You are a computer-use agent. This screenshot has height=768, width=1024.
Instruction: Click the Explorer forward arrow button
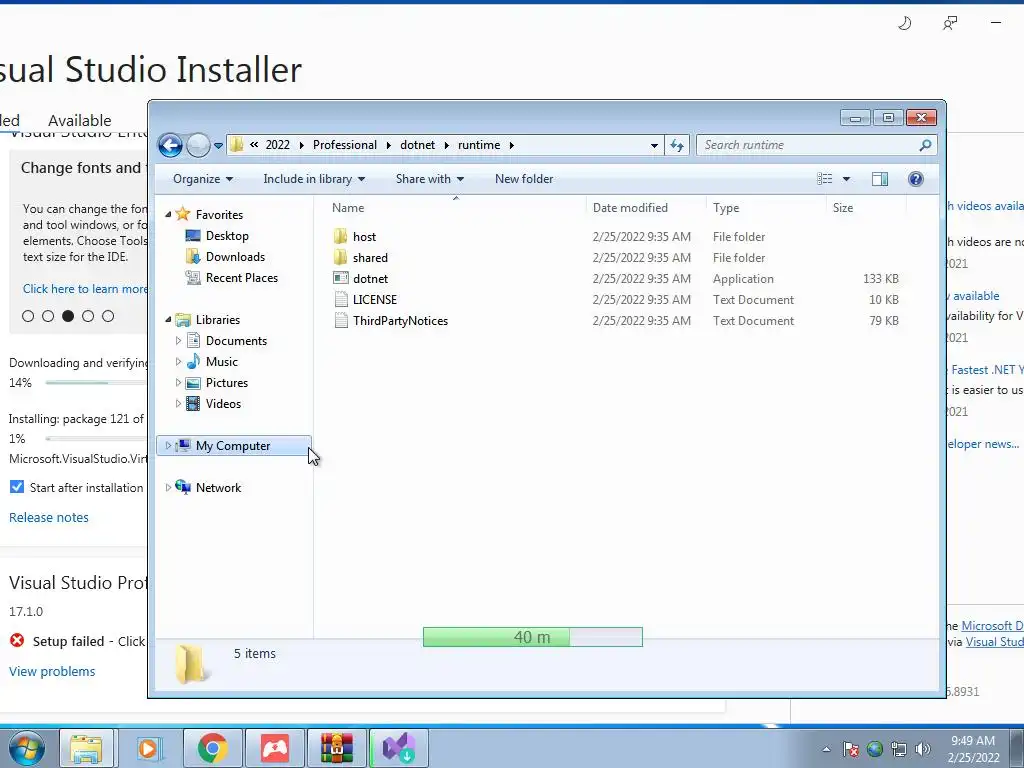tap(198, 145)
